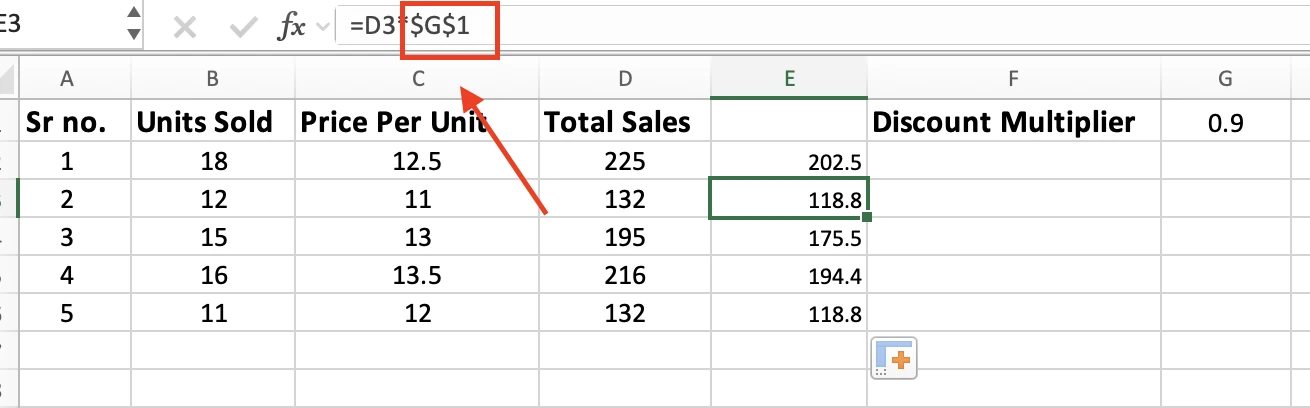Screen dimensions: 1310x408
Task: Open the Insert Function fx button
Action: pos(291,28)
